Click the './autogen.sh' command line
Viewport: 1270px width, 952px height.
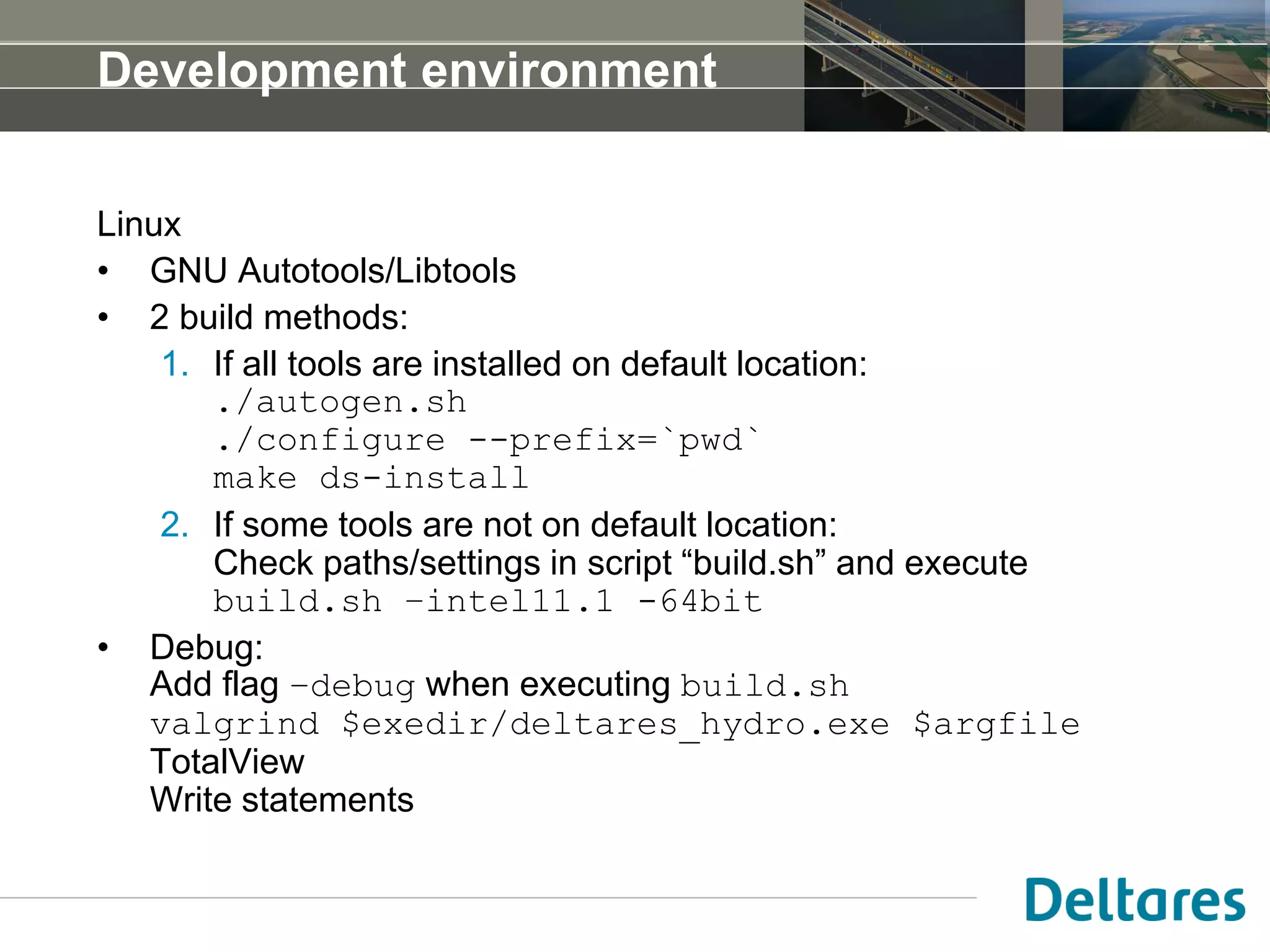tap(340, 403)
